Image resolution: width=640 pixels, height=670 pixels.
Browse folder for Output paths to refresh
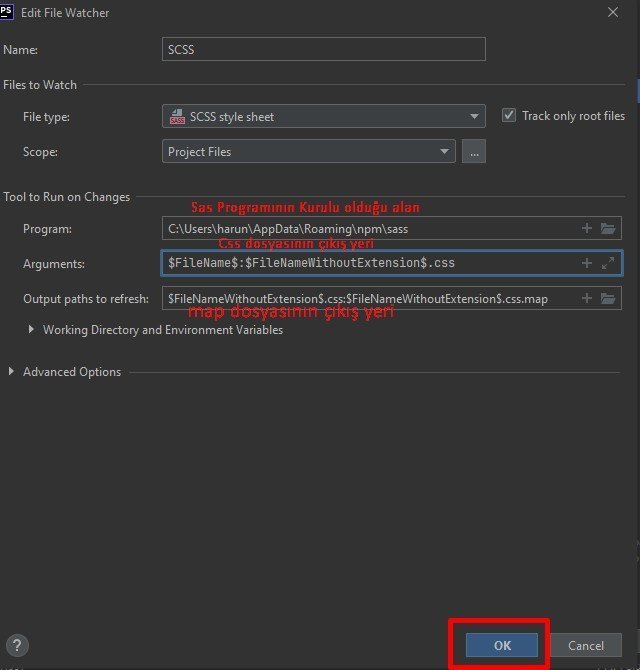click(x=607, y=299)
